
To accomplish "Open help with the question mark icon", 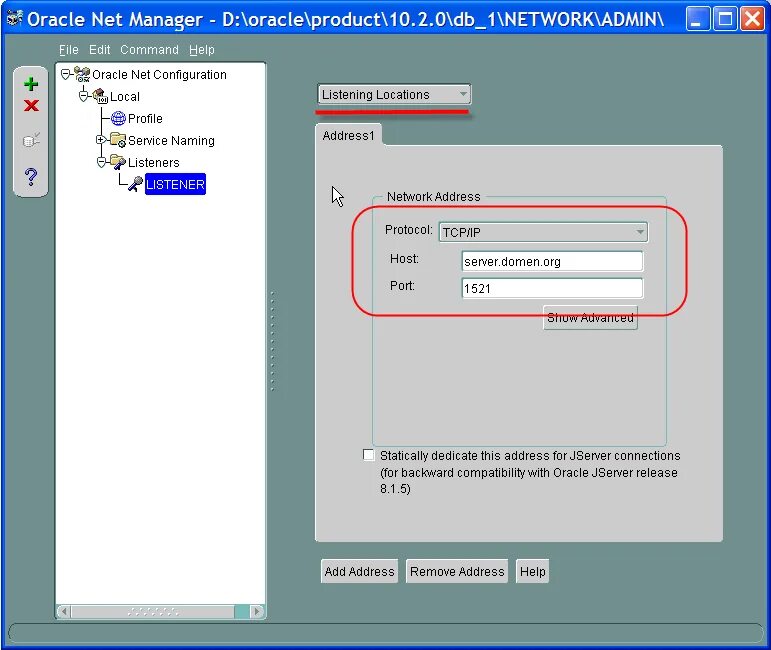I will coord(31,176).
